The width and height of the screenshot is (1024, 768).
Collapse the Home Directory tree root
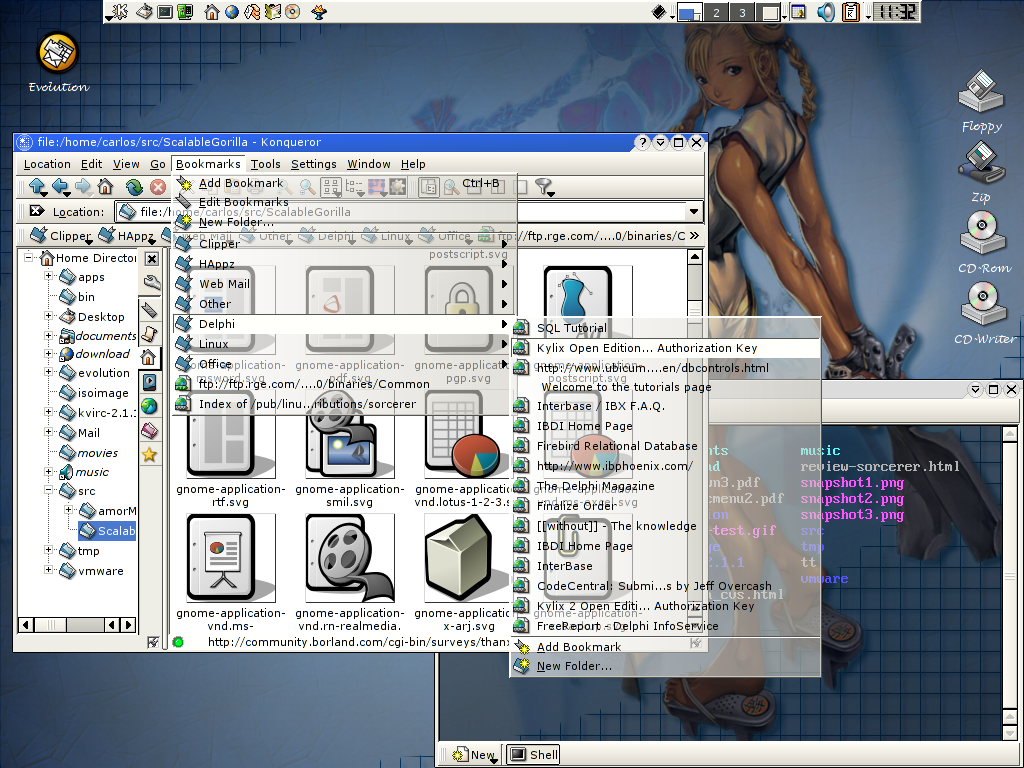point(29,257)
